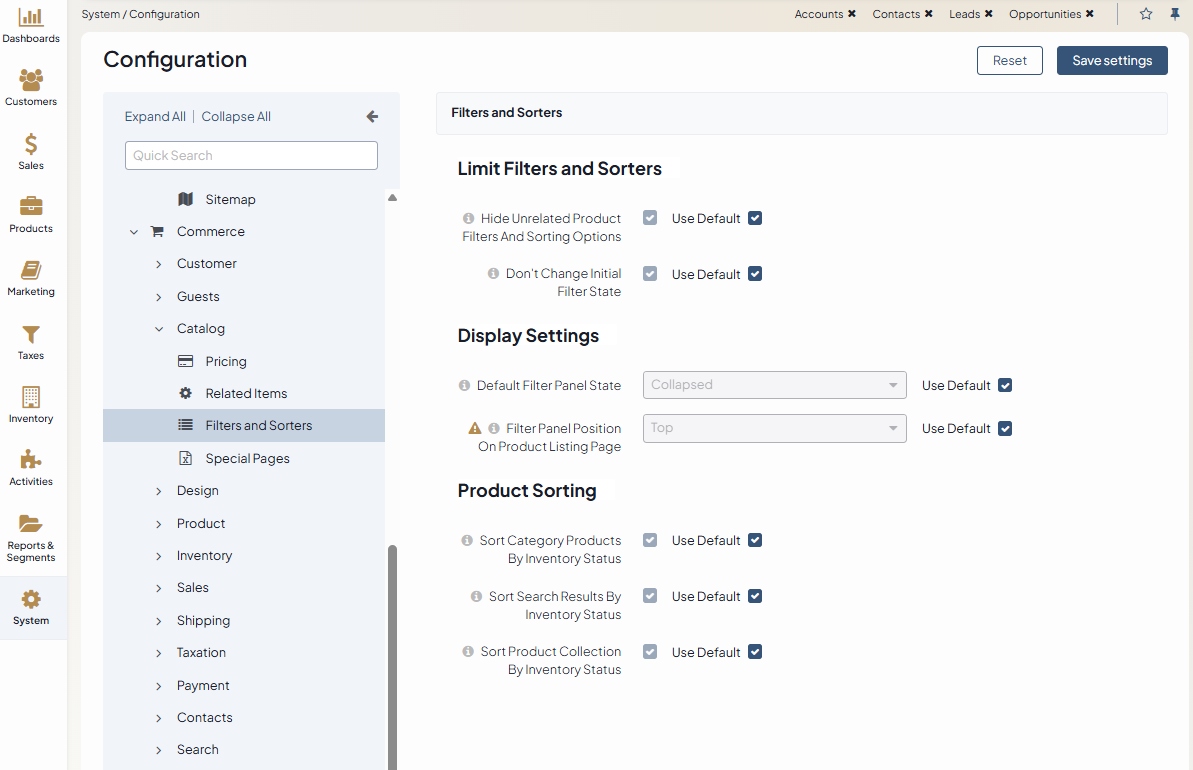Remove the Contacts pinned shortcut
This screenshot has height=770, width=1193.
click(x=928, y=14)
